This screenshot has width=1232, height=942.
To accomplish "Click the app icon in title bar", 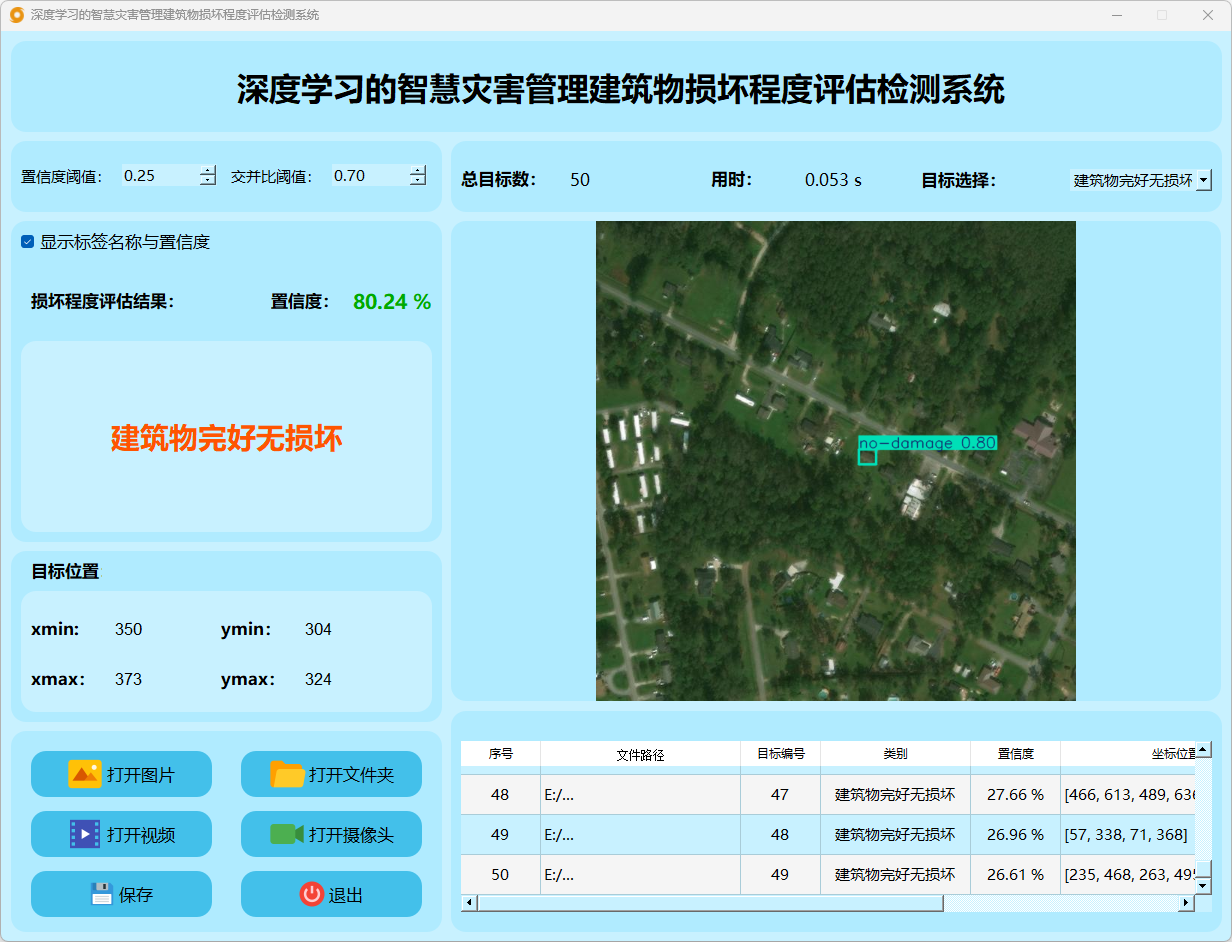I will tap(16, 15).
